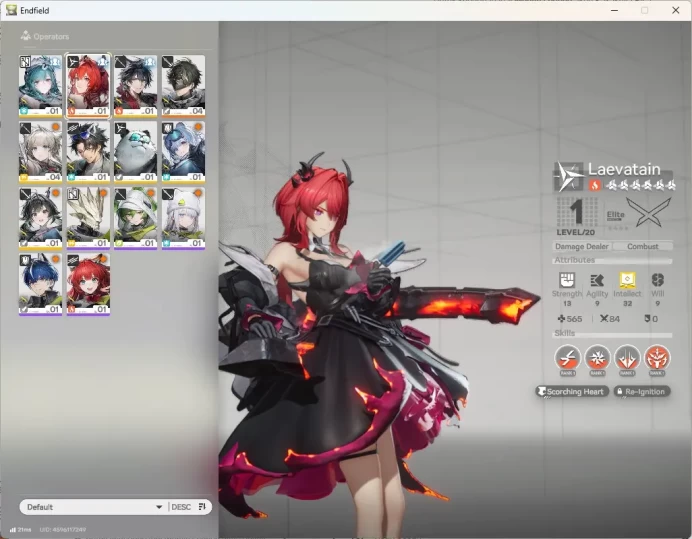Select the white dragon creature operator card
692x539 pixels.
coord(88,218)
